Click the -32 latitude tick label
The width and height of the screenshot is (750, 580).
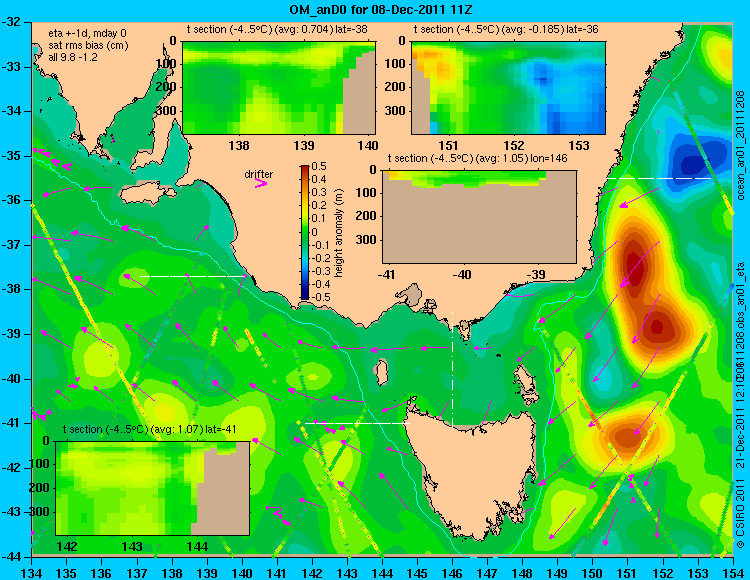tap(11, 22)
